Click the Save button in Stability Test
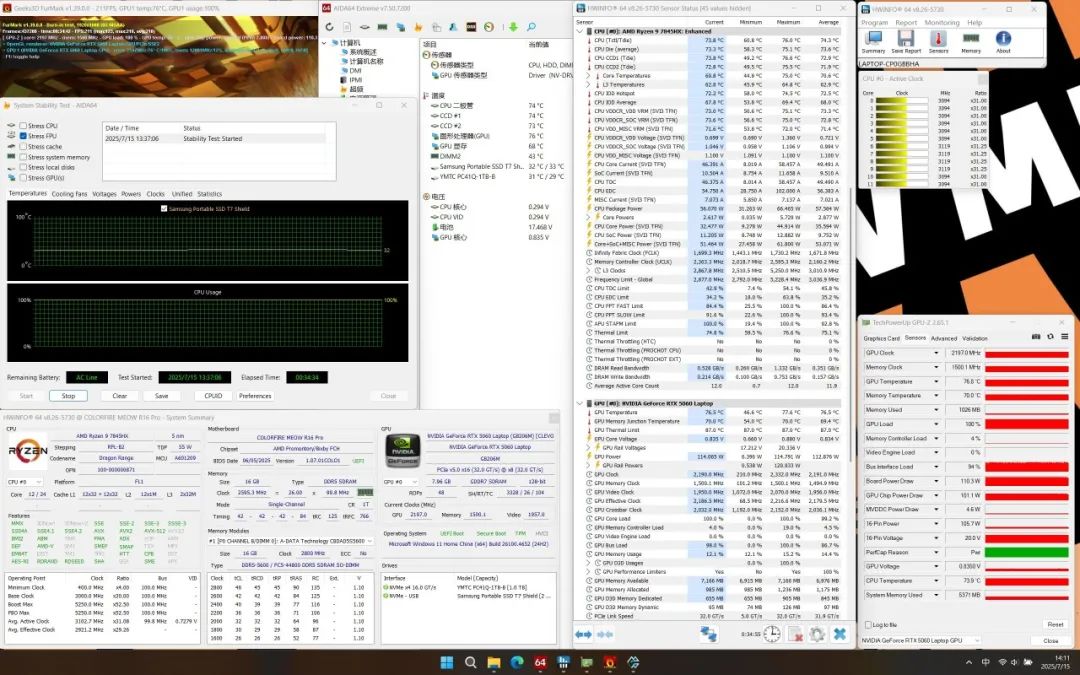 click(162, 396)
